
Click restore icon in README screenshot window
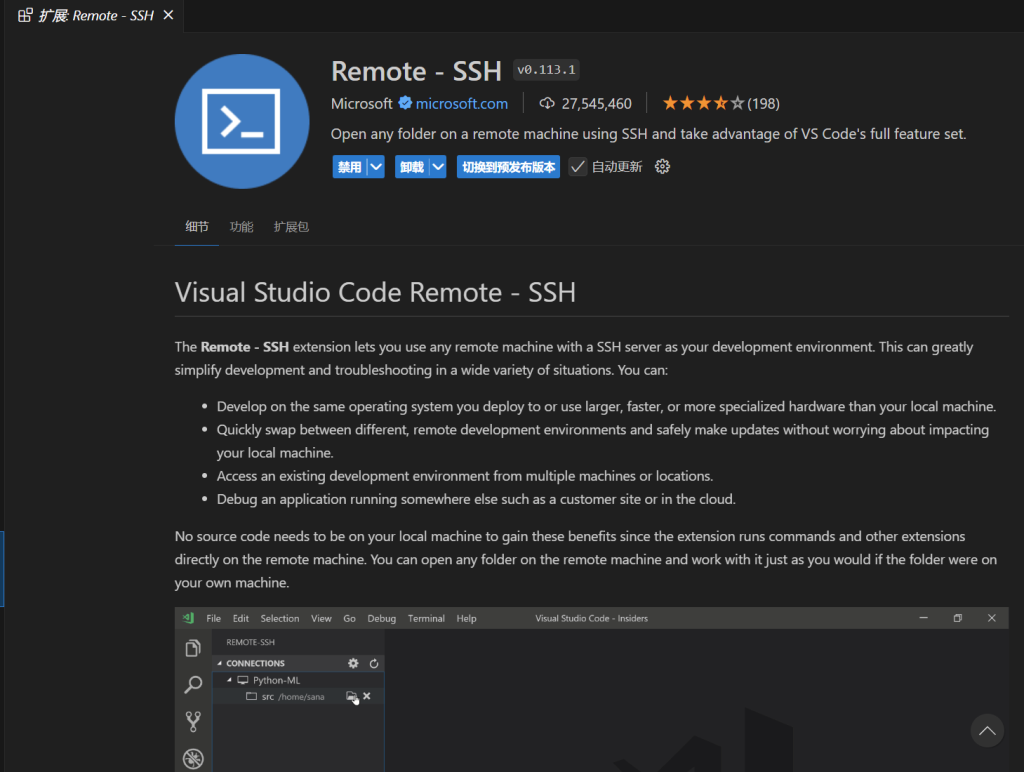(957, 618)
